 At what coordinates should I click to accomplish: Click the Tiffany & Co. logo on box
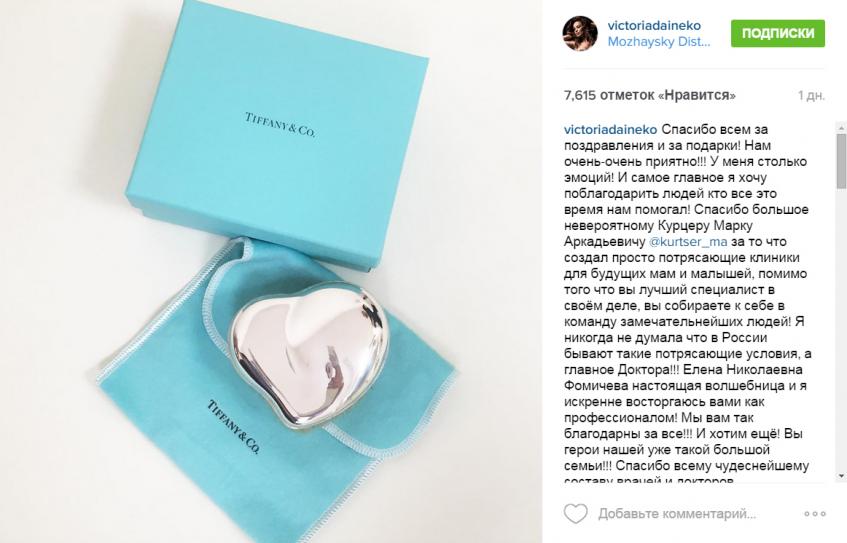280,125
